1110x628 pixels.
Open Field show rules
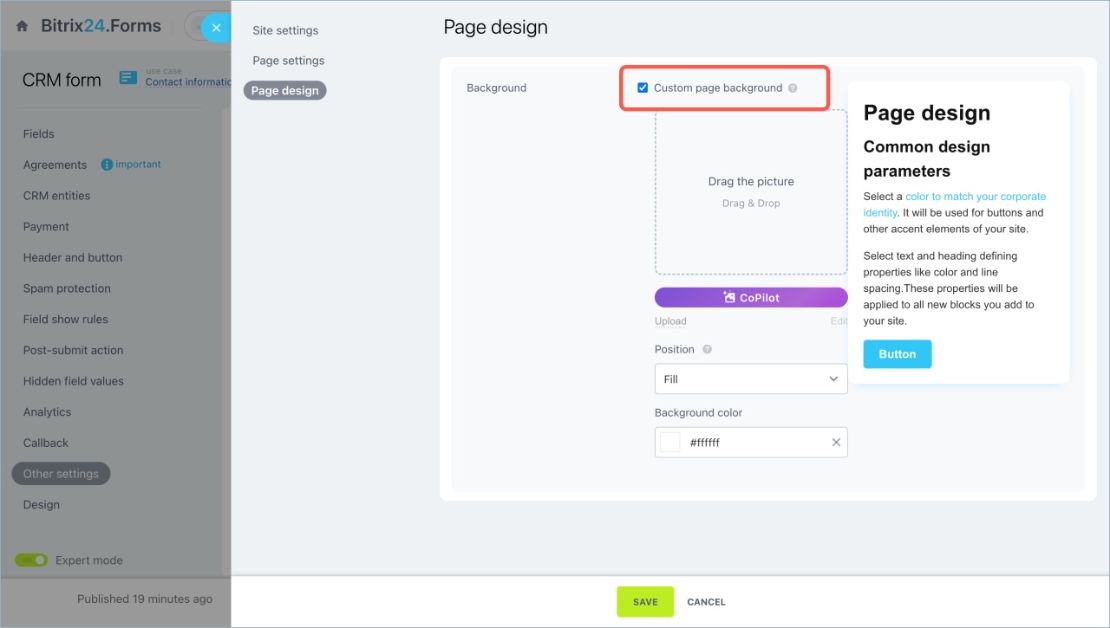click(x=65, y=319)
